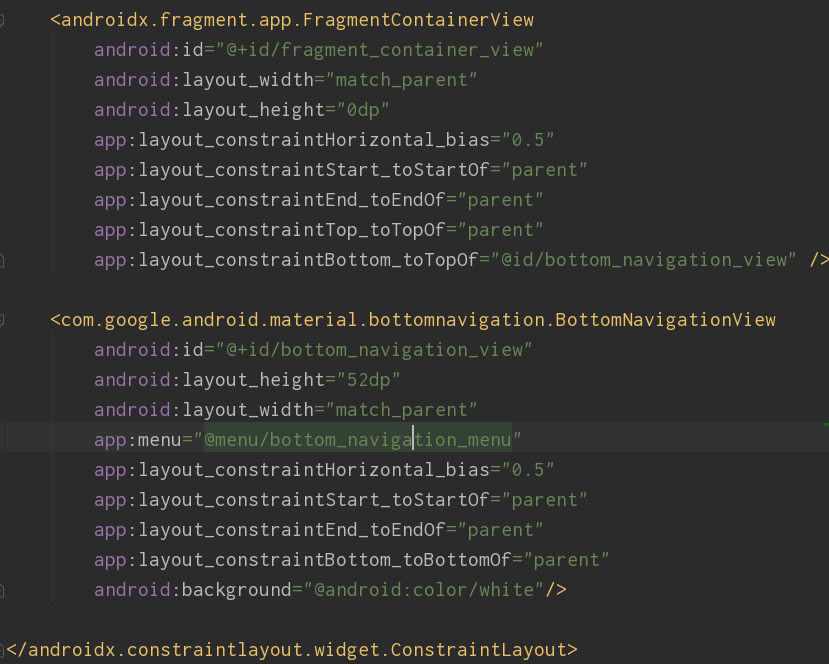The image size is (829, 664).
Task: Click the layout_constraintBottom_toTopOf attribute name
Action: pyautogui.click(x=286, y=261)
